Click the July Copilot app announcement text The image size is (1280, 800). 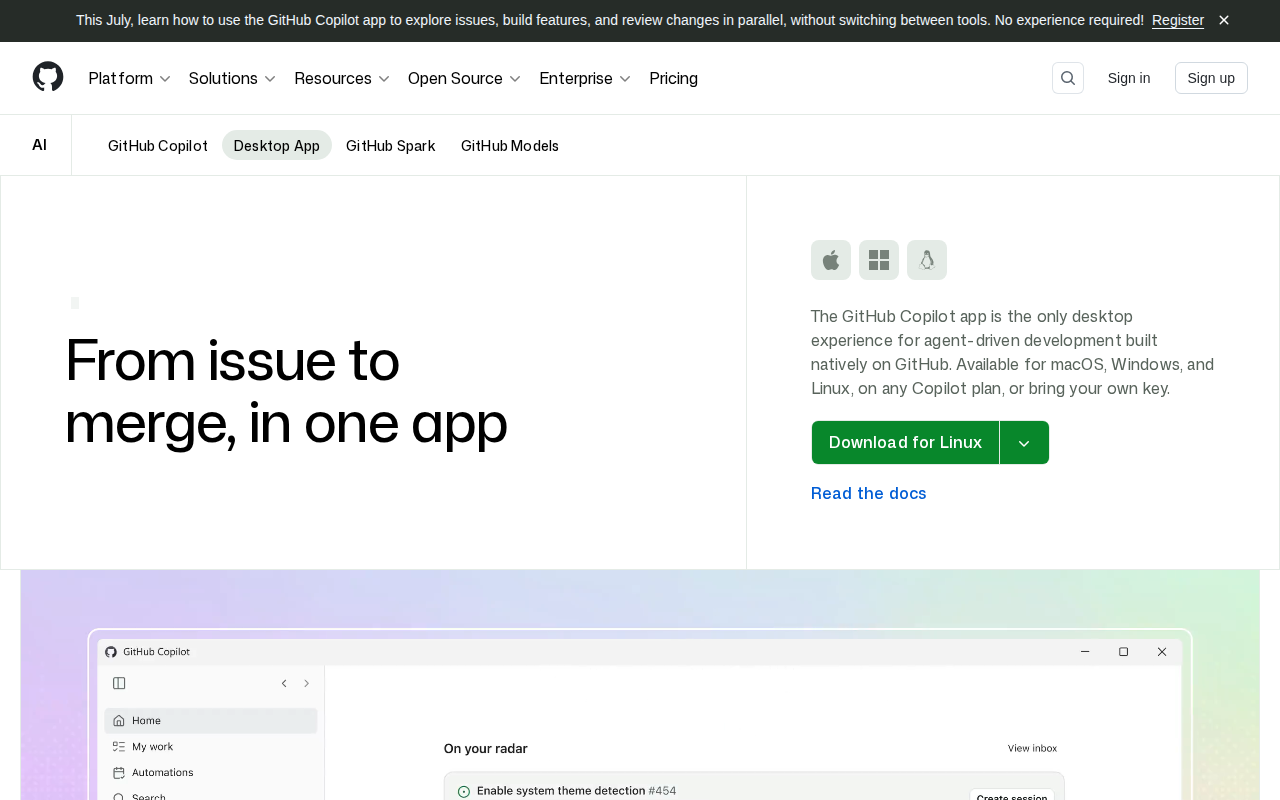[x=610, y=20]
